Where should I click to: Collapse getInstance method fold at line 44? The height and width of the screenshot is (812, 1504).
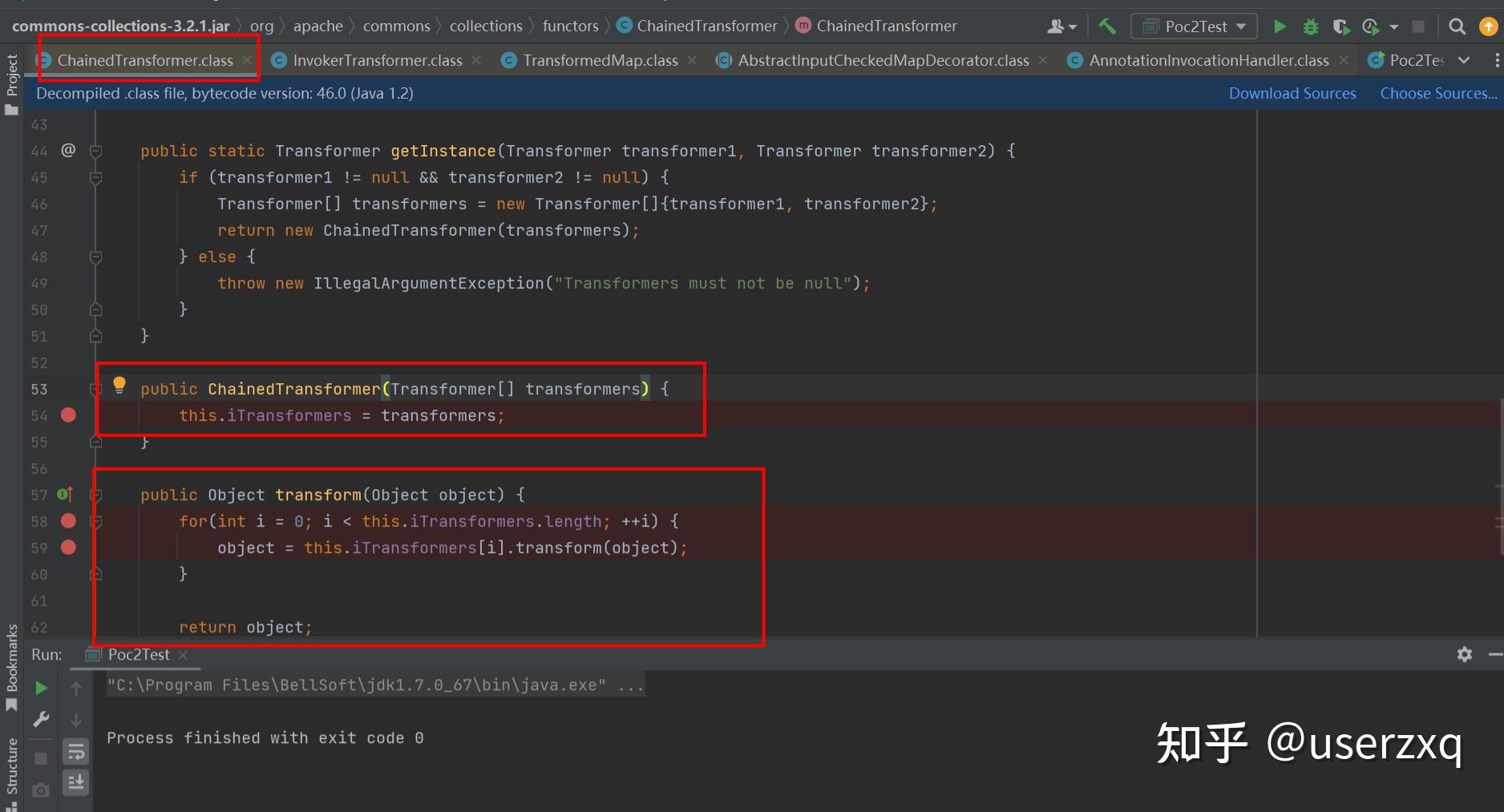pyautogui.click(x=95, y=151)
